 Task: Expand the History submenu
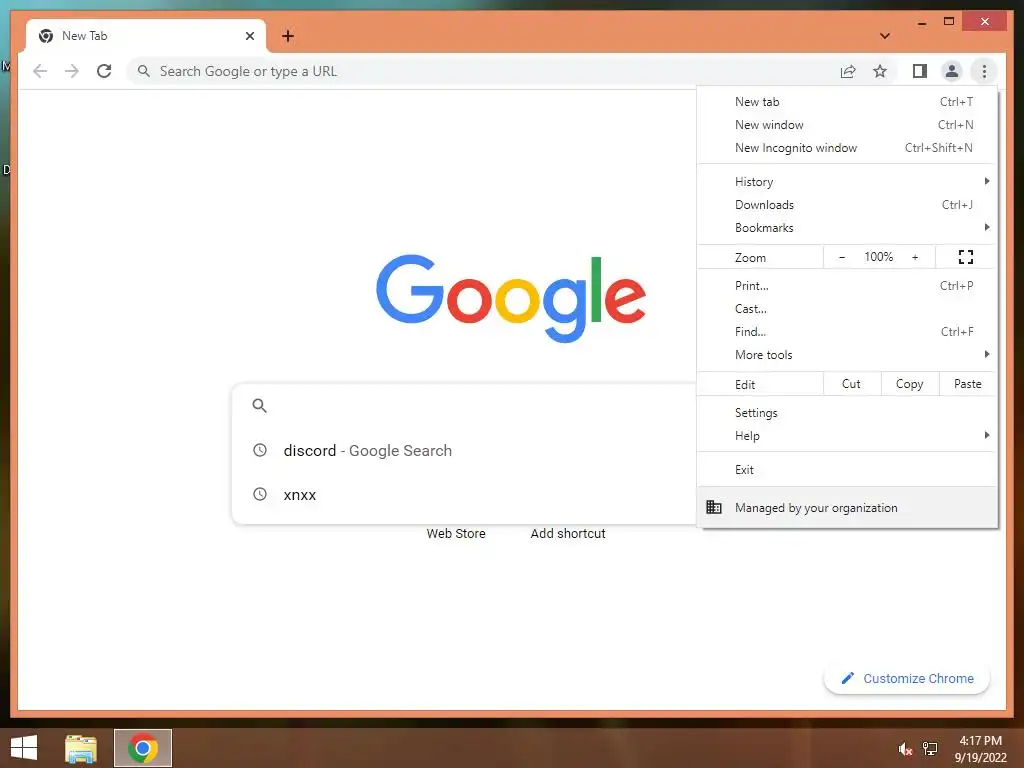[847, 182]
